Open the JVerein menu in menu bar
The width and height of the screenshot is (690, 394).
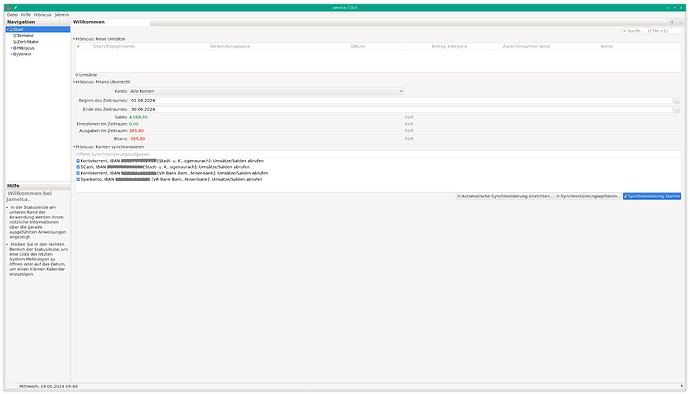pyautogui.click(x=62, y=15)
